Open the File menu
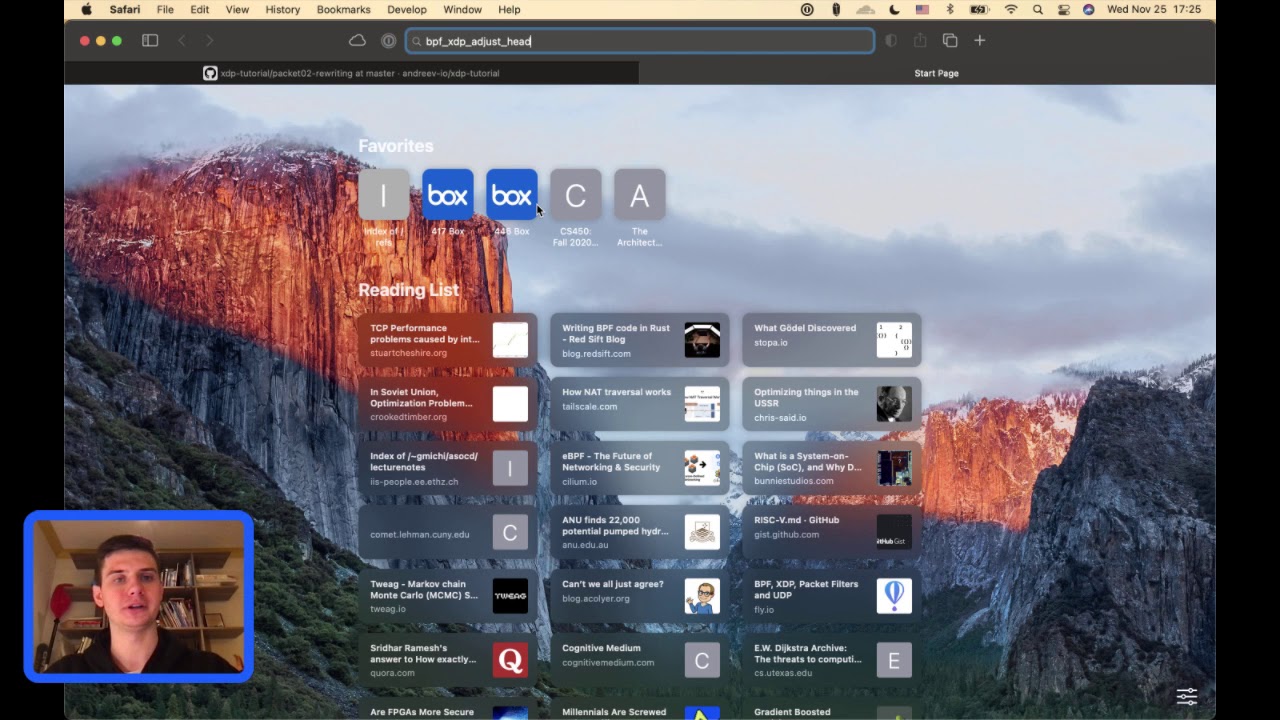Viewport: 1280px width, 720px height. pyautogui.click(x=165, y=9)
